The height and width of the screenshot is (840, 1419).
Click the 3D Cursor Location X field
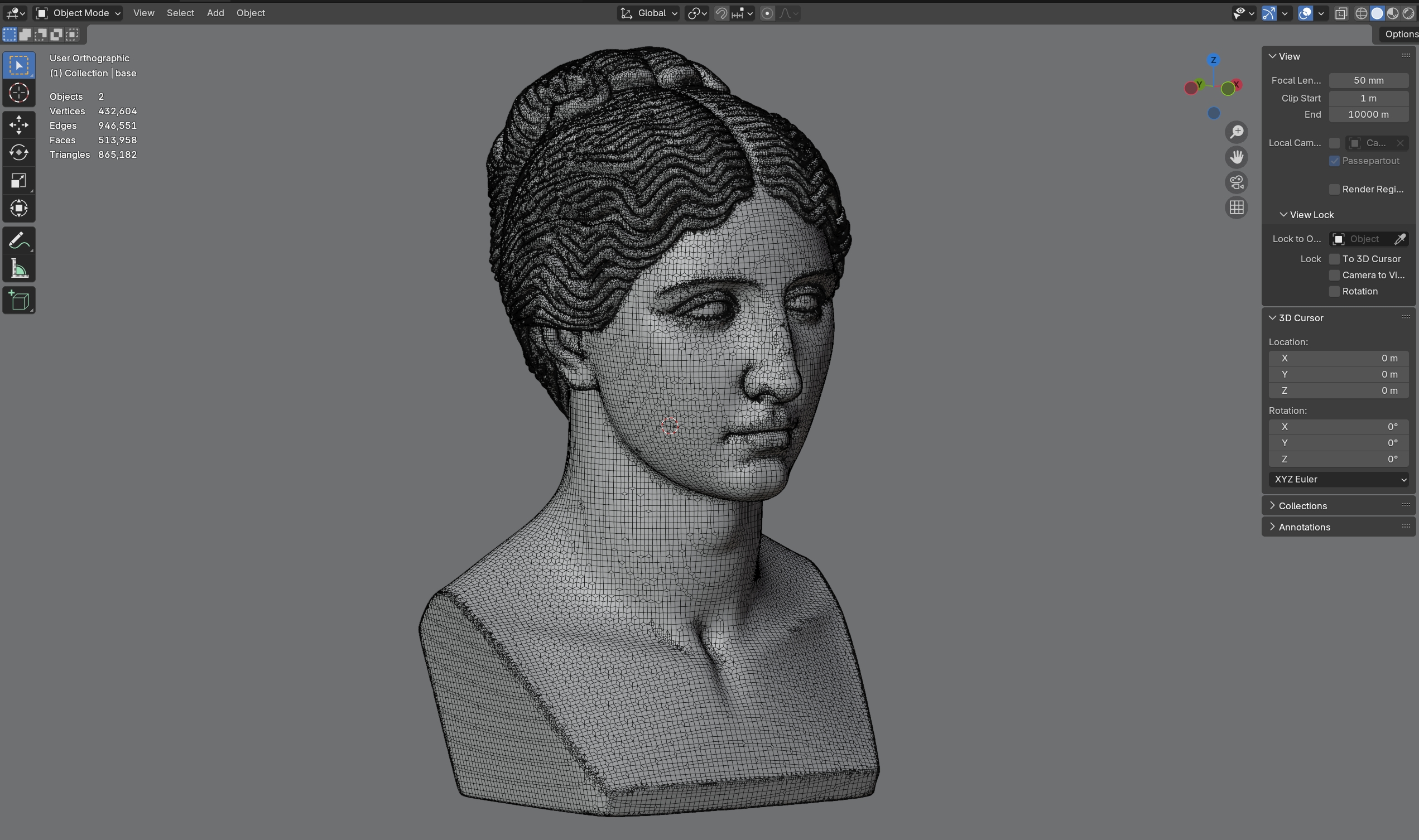pos(1338,358)
